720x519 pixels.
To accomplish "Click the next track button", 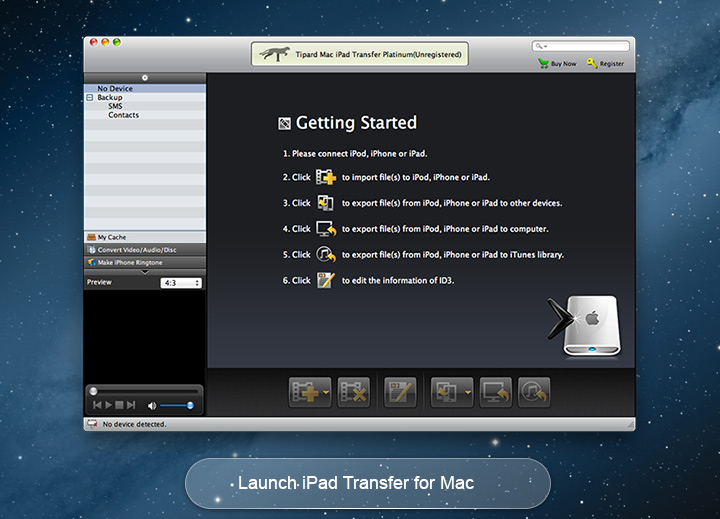I will coord(131,405).
